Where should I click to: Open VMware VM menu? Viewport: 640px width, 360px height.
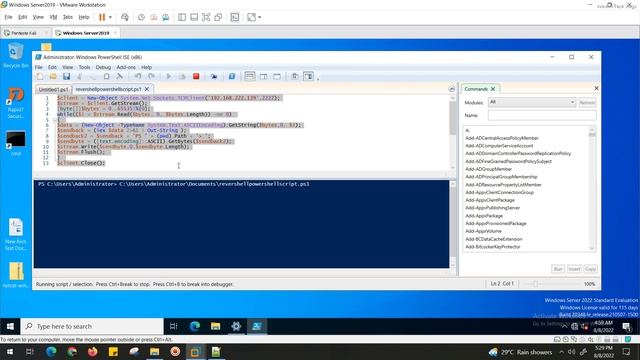[x=53, y=17]
